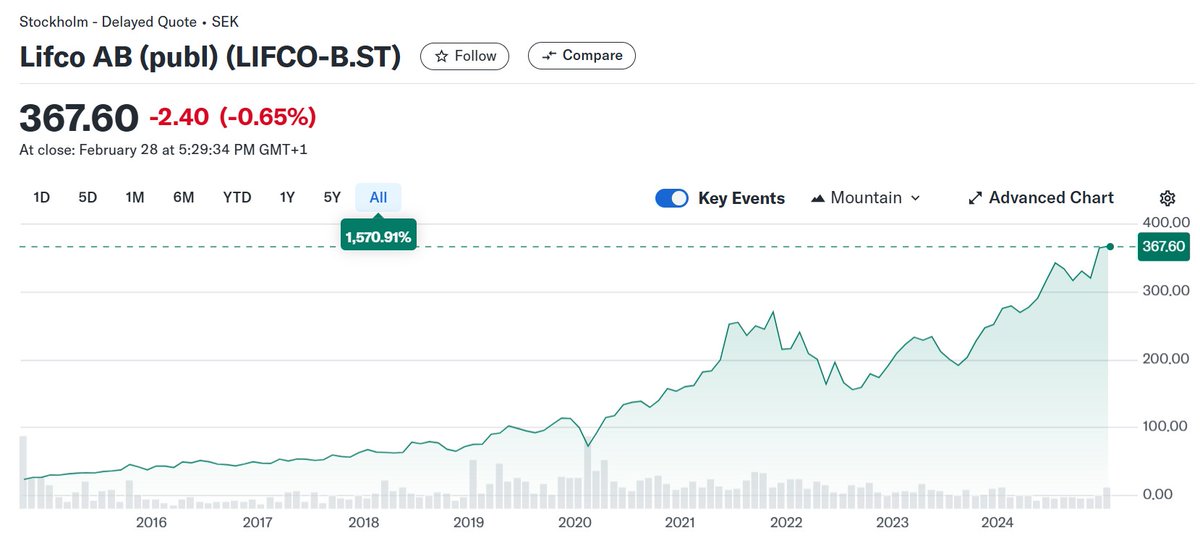
Task: Click the 2019 x-axis label
Action: pyautogui.click(x=469, y=522)
